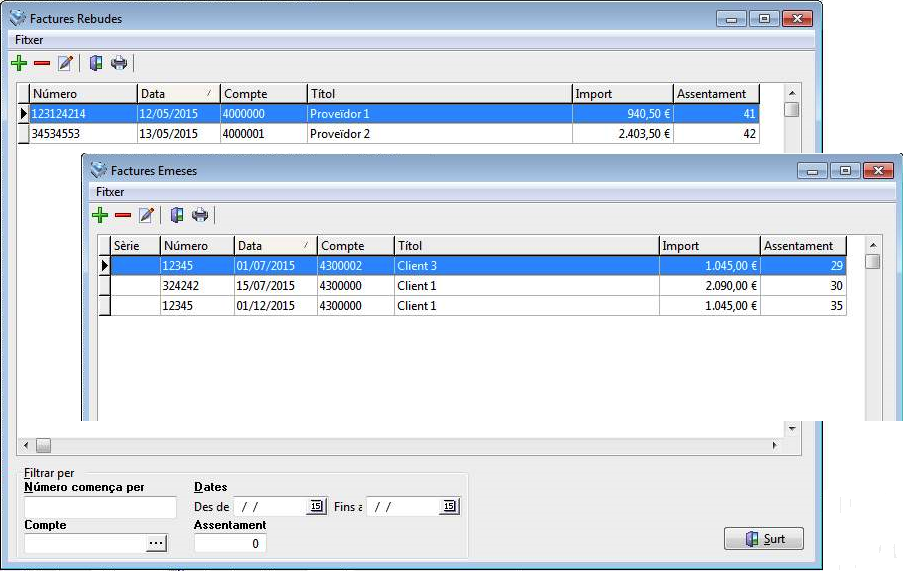The height and width of the screenshot is (571, 904).
Task: Sort by Títol column in Factures Rebudes
Action: point(439,93)
